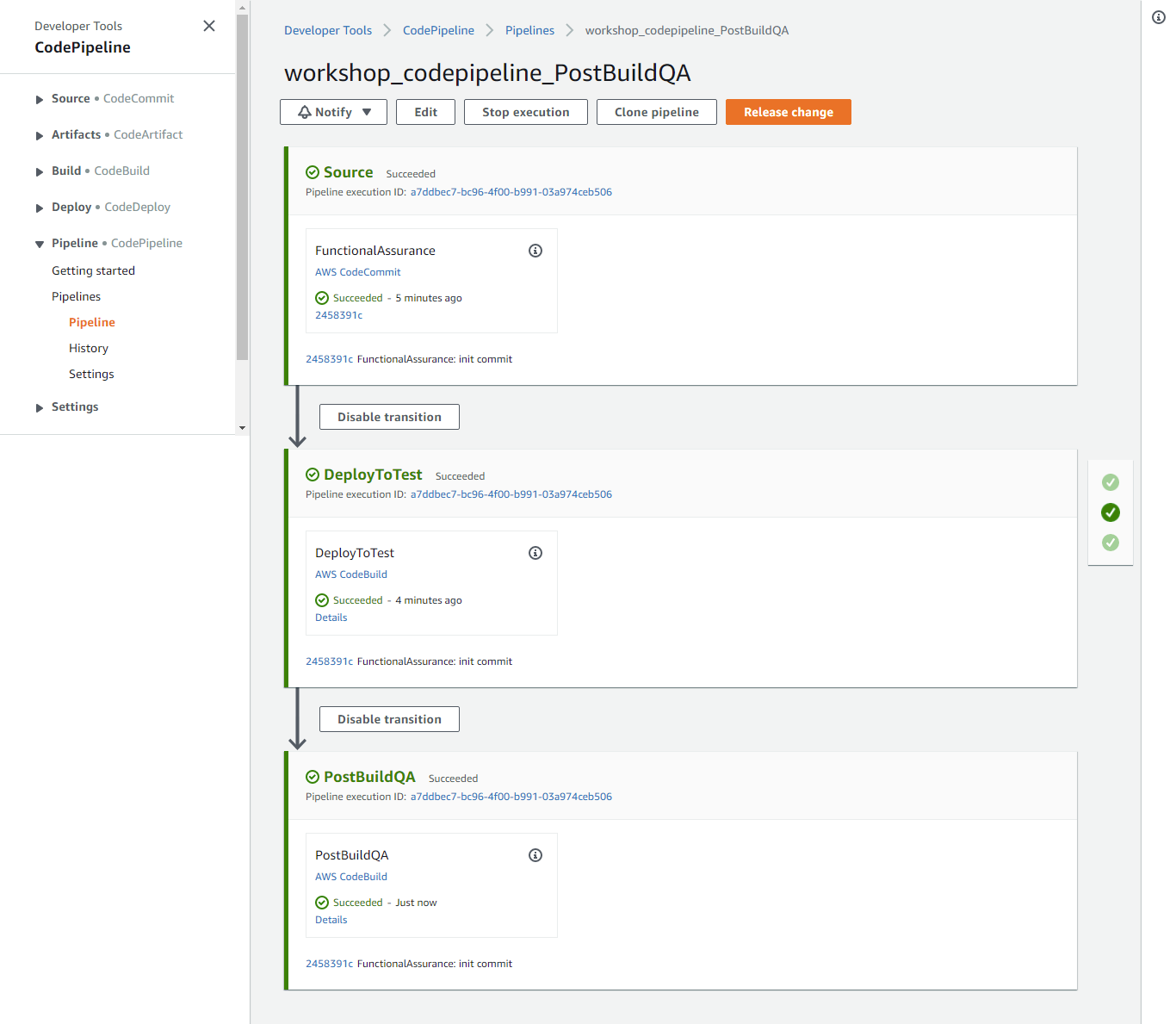Click the Edit button
The image size is (1176, 1024).
425,112
